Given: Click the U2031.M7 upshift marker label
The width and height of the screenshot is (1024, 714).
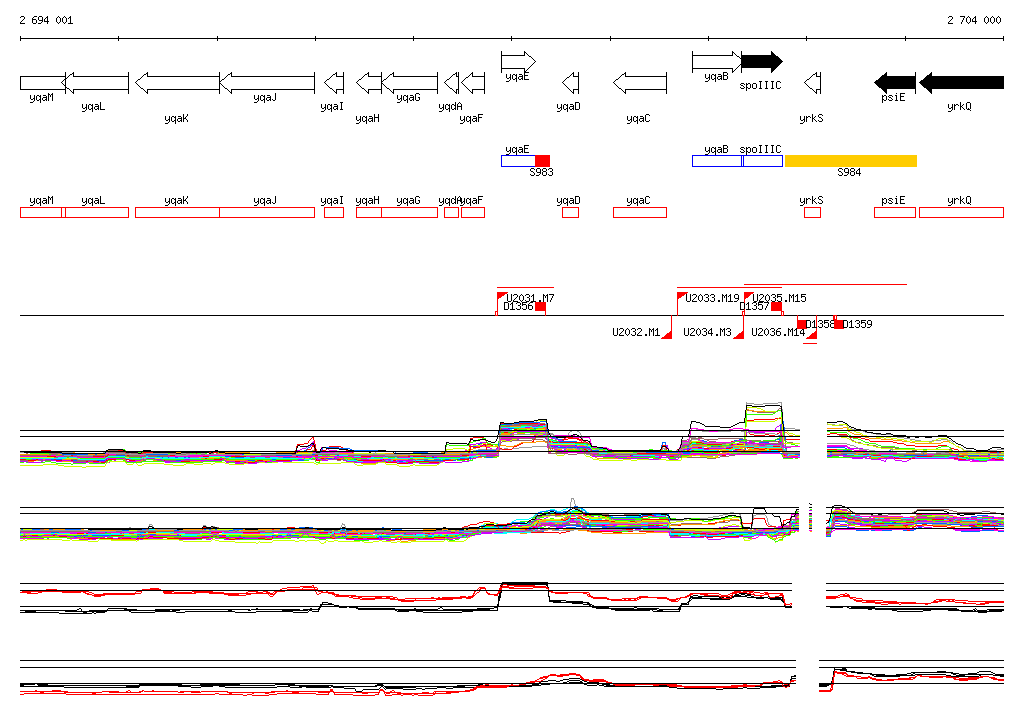Looking at the screenshot, I should point(530,298).
